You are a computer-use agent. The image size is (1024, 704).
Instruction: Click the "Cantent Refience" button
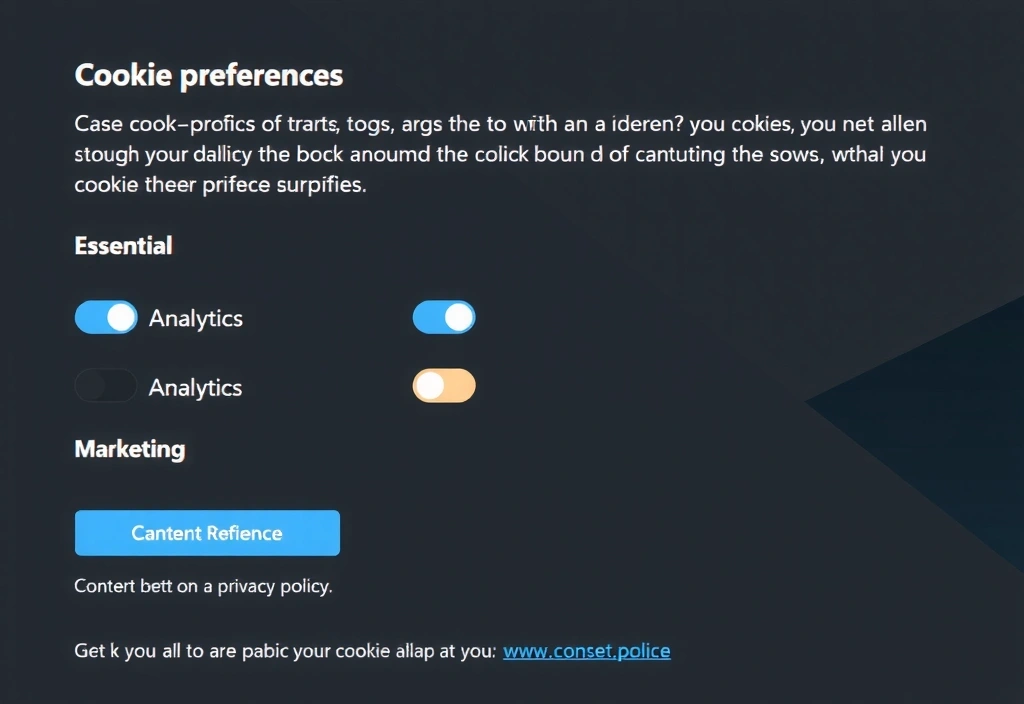[207, 533]
